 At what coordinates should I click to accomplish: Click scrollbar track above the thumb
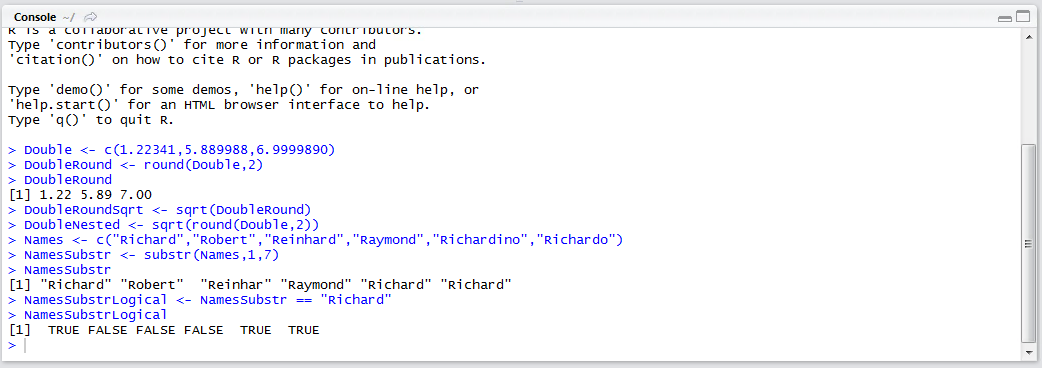pyautogui.click(x=1027, y=92)
